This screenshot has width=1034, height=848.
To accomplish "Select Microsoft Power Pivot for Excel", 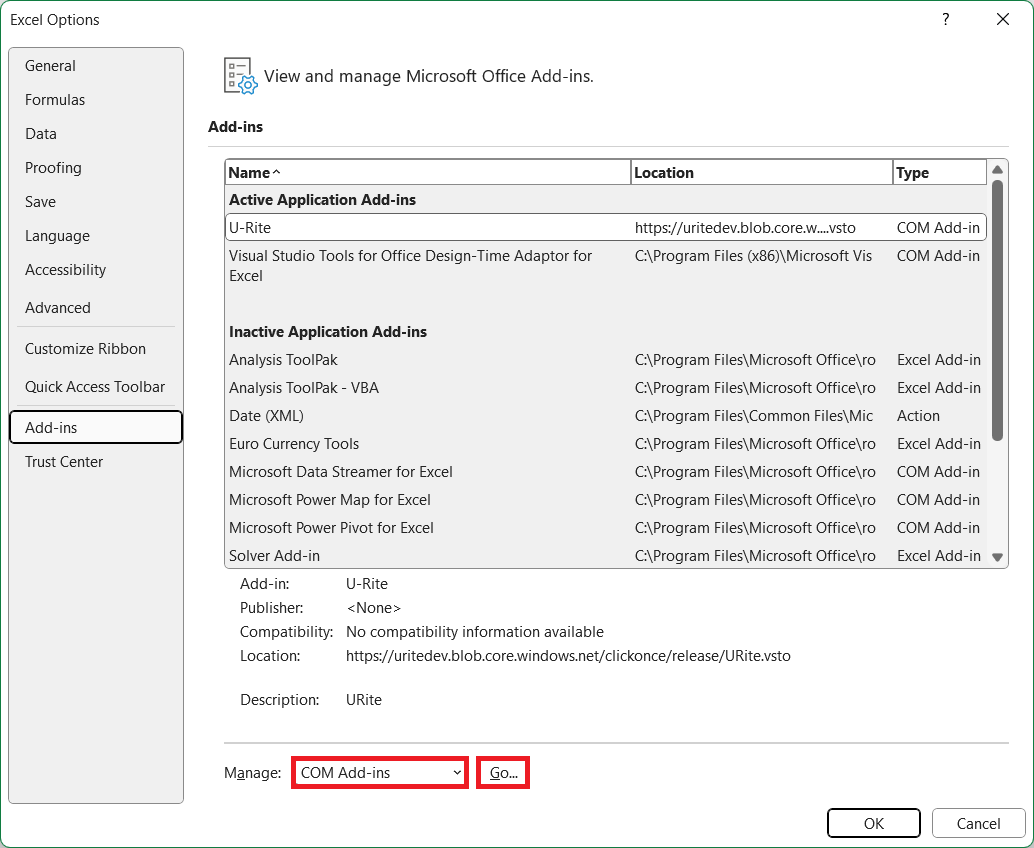I will coord(400,527).
